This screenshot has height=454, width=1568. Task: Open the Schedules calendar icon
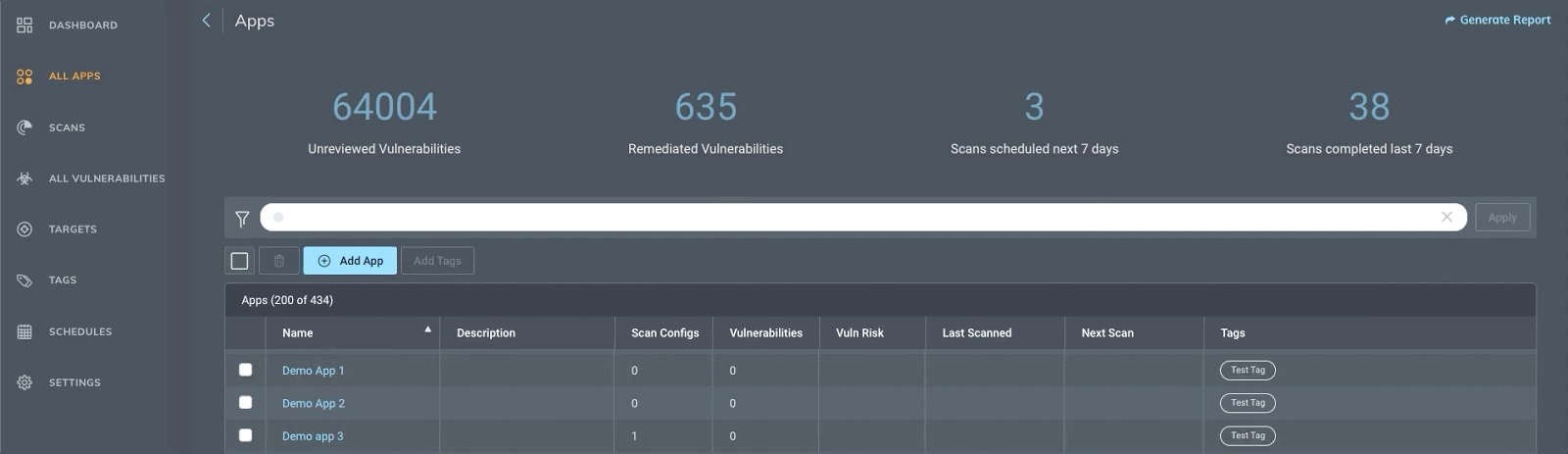pos(24,331)
